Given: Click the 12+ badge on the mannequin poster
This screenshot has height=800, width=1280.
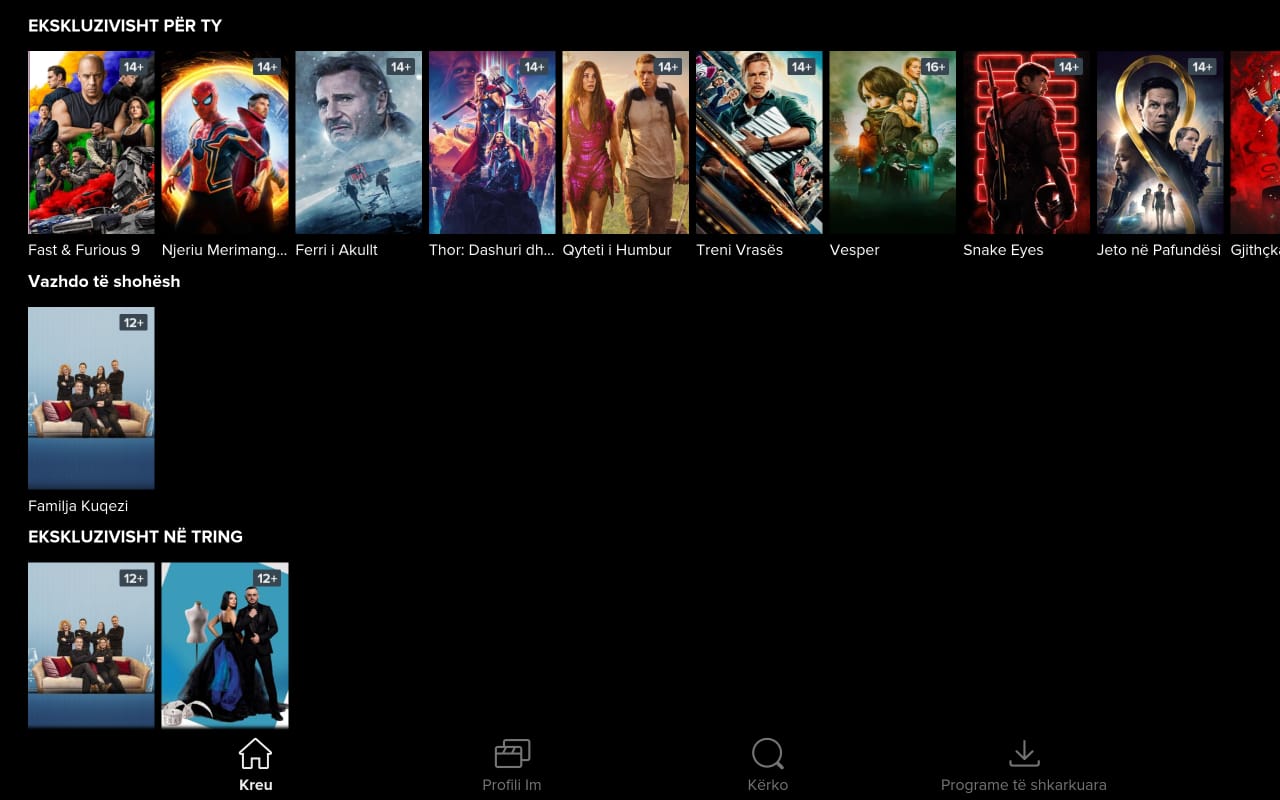Looking at the screenshot, I should 267,578.
